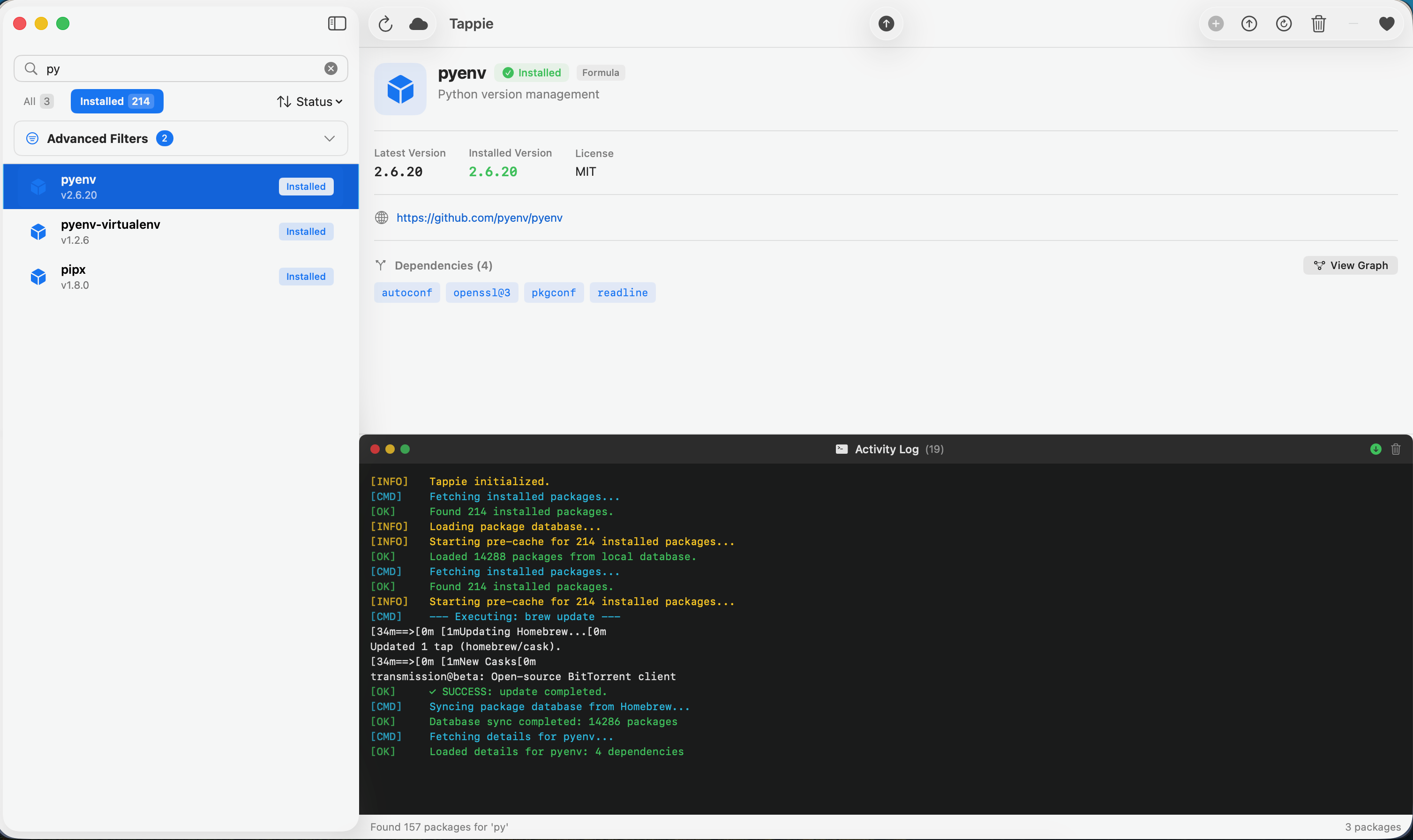Upgrade pyenv with the up-arrow toolbar icon
1413x840 pixels.
pos(1249,24)
